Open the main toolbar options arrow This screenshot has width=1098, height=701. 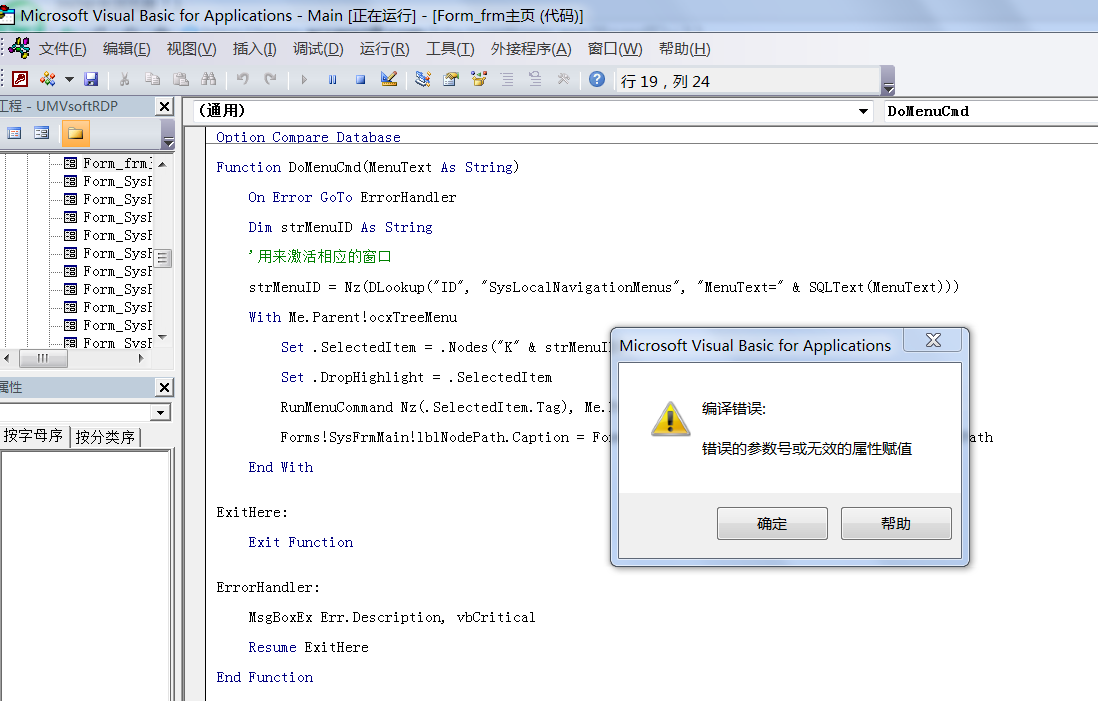click(x=888, y=81)
